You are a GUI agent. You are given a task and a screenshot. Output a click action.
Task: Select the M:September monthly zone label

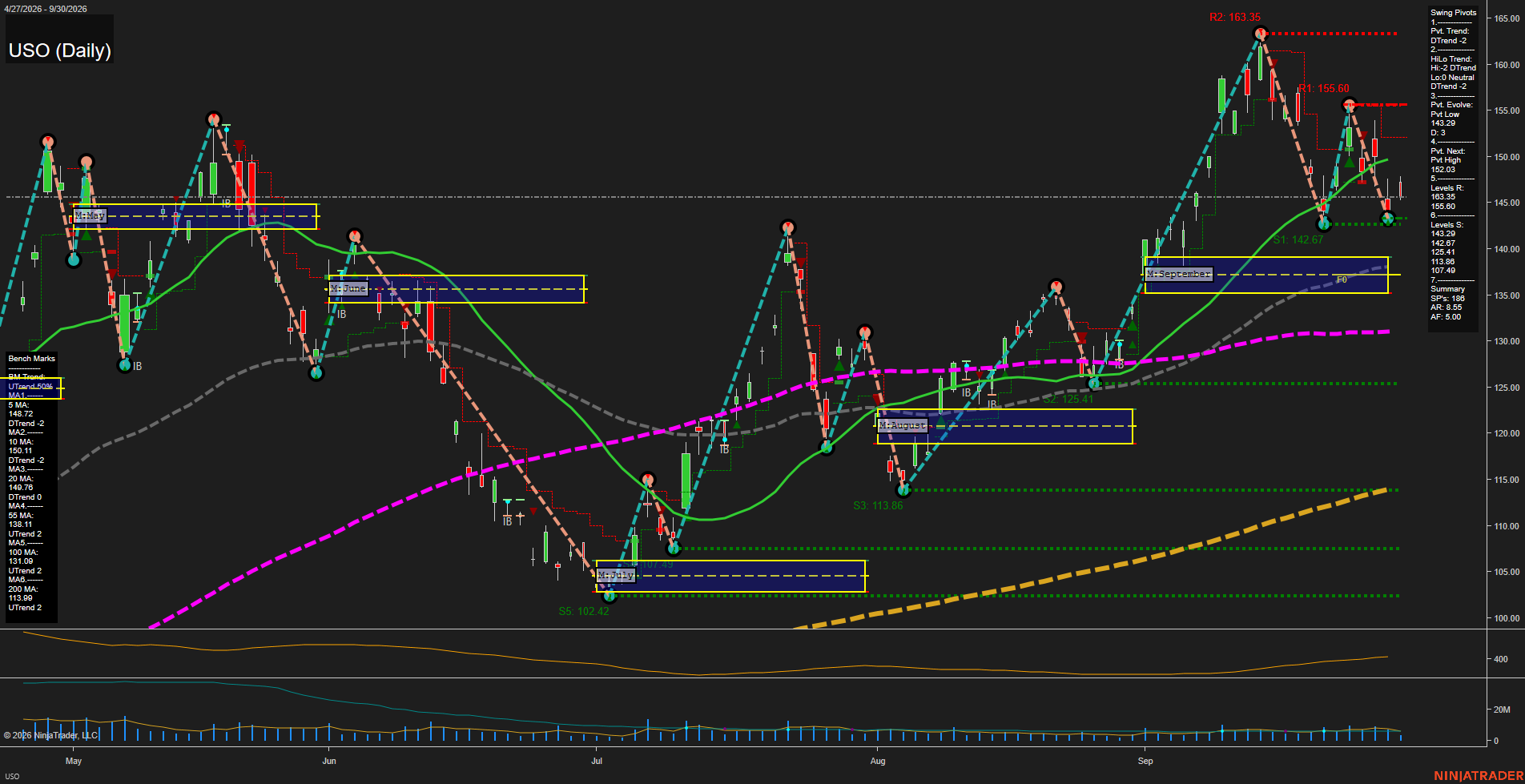pyautogui.click(x=1179, y=274)
